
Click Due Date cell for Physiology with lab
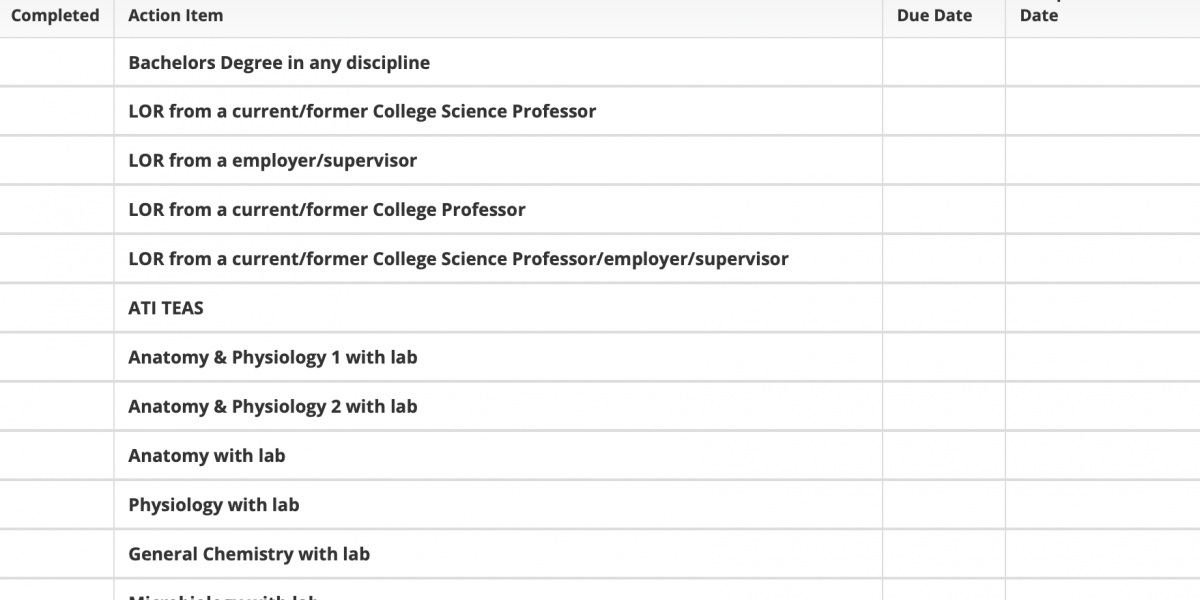coord(944,504)
